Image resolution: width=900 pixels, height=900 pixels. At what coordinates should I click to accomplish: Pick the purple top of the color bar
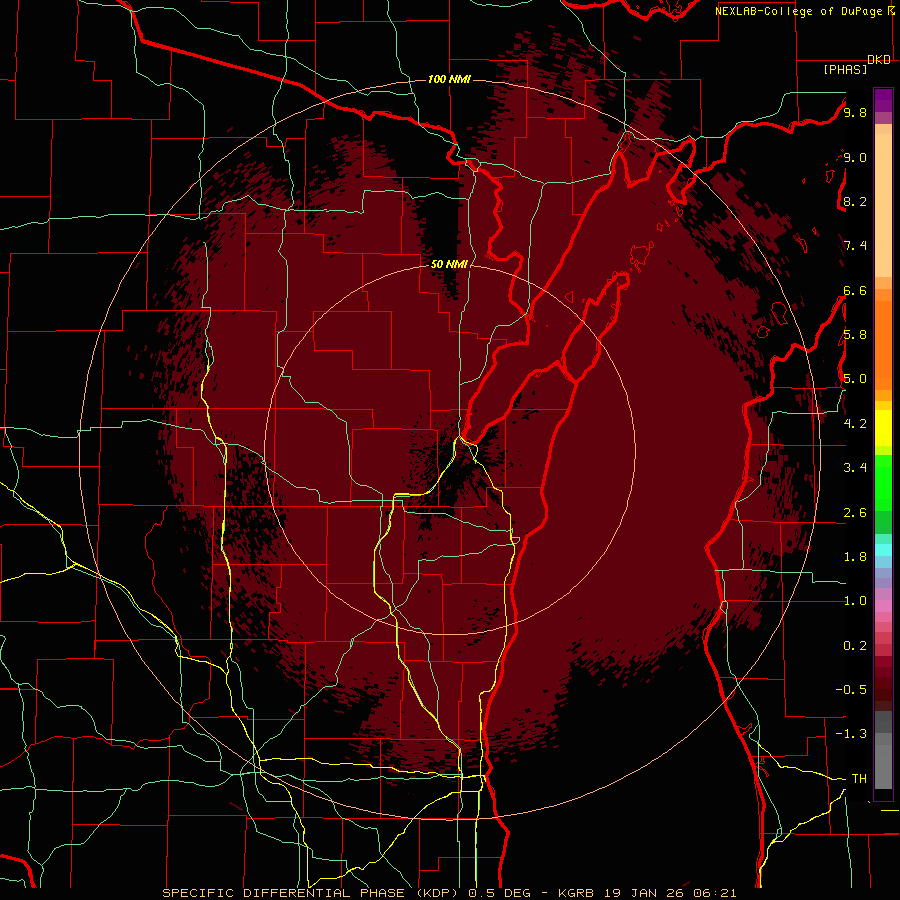(883, 100)
